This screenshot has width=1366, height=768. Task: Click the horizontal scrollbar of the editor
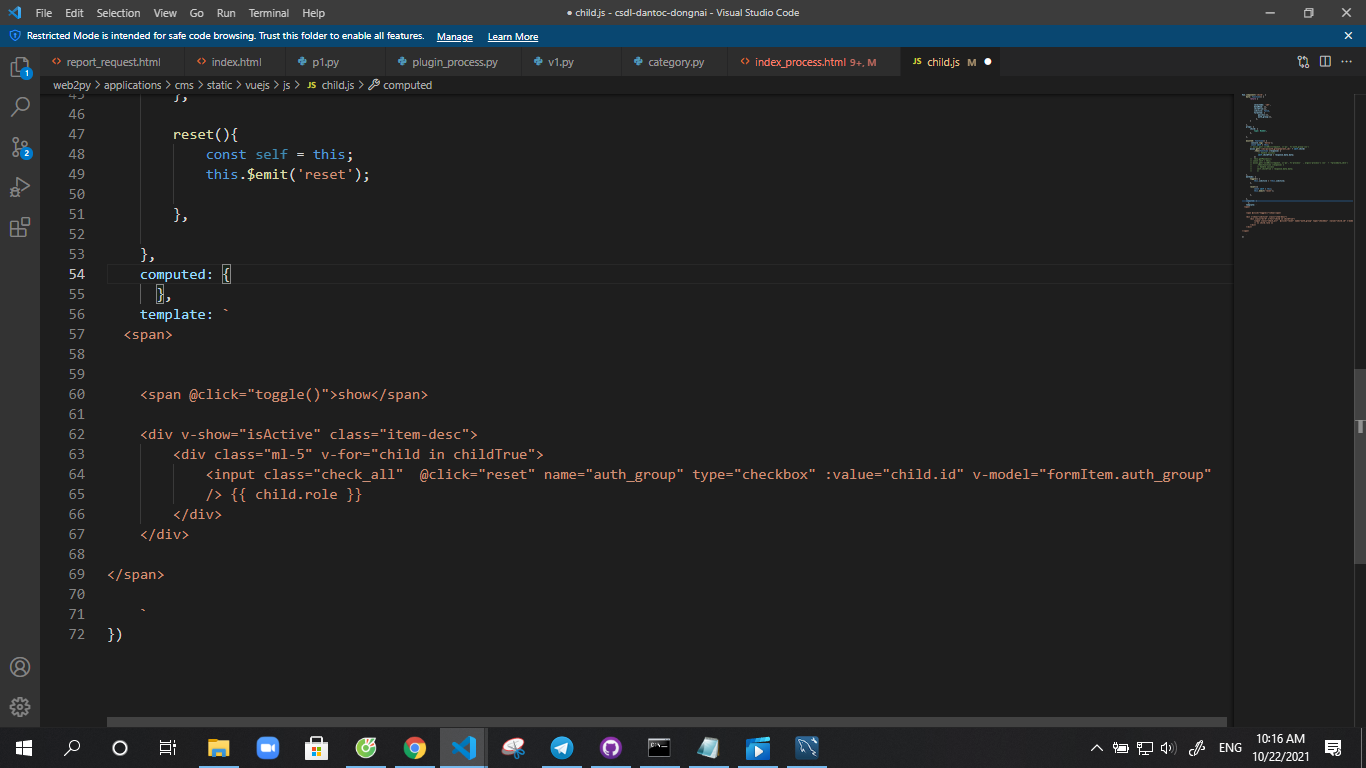pyautogui.click(x=666, y=721)
